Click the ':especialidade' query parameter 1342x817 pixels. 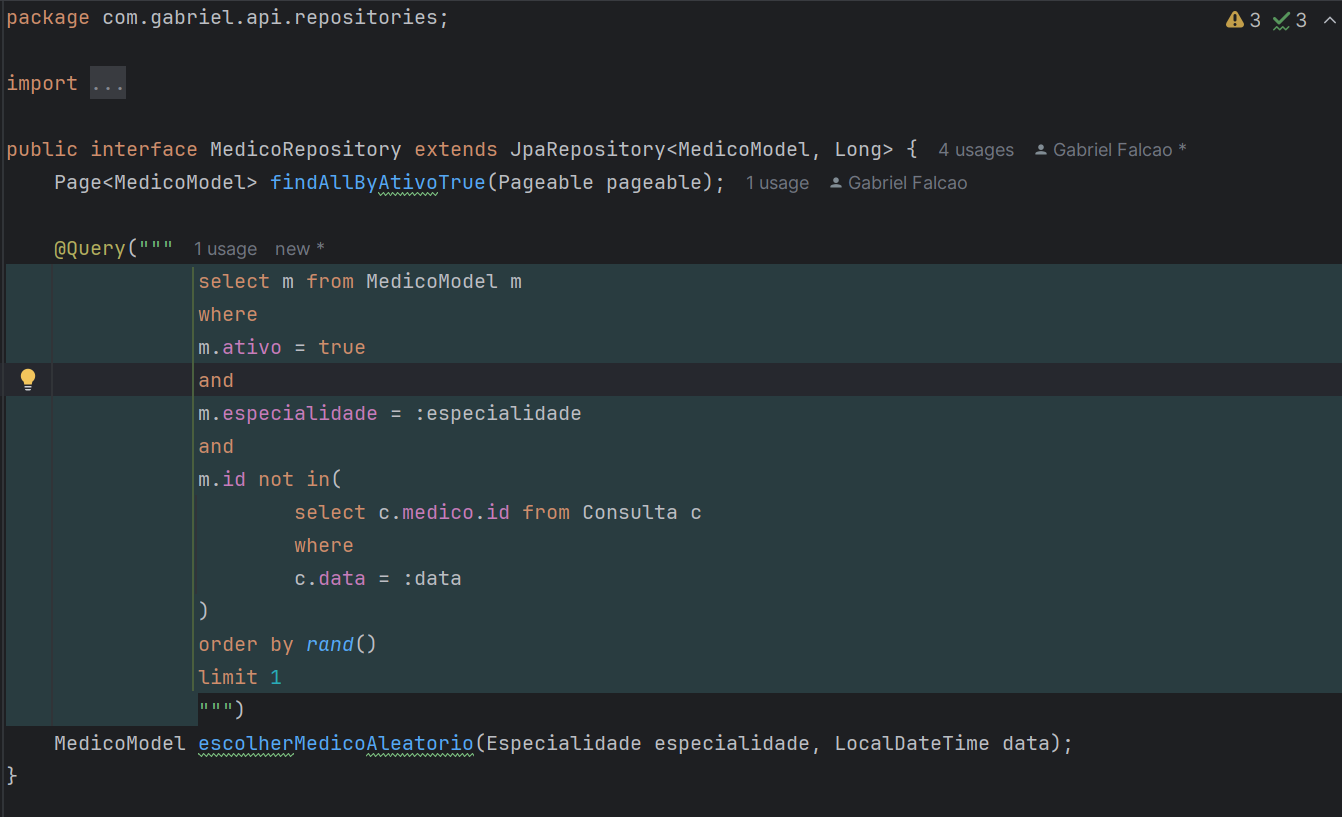[498, 414]
